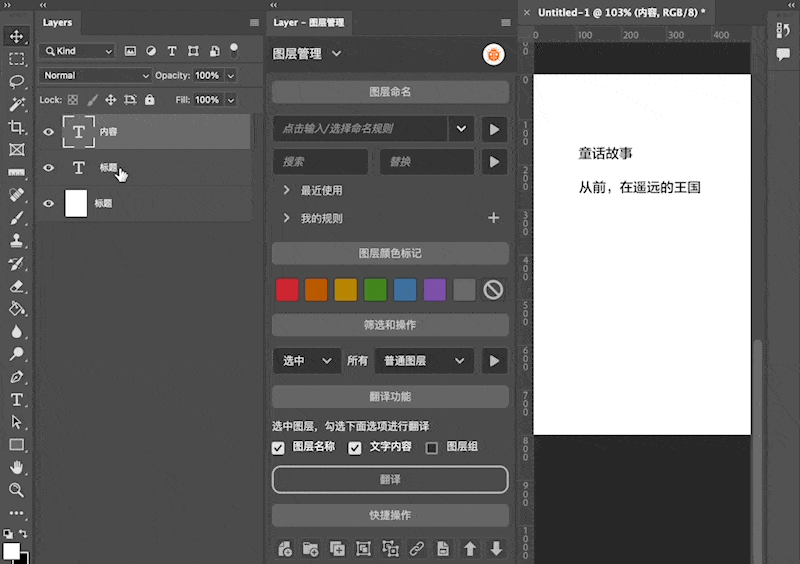Select the Frame tool

[x=16, y=150]
